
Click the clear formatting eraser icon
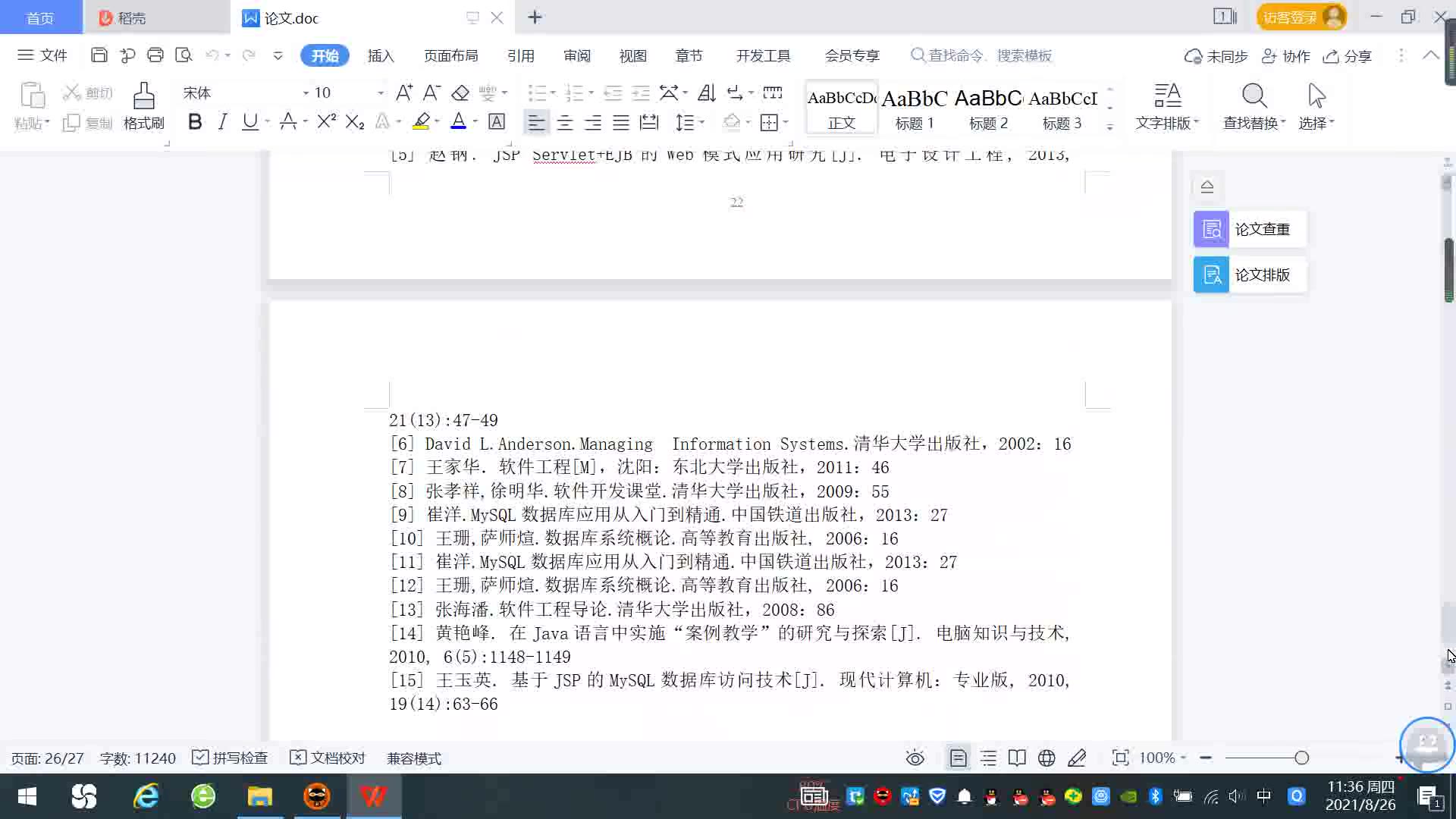click(460, 93)
